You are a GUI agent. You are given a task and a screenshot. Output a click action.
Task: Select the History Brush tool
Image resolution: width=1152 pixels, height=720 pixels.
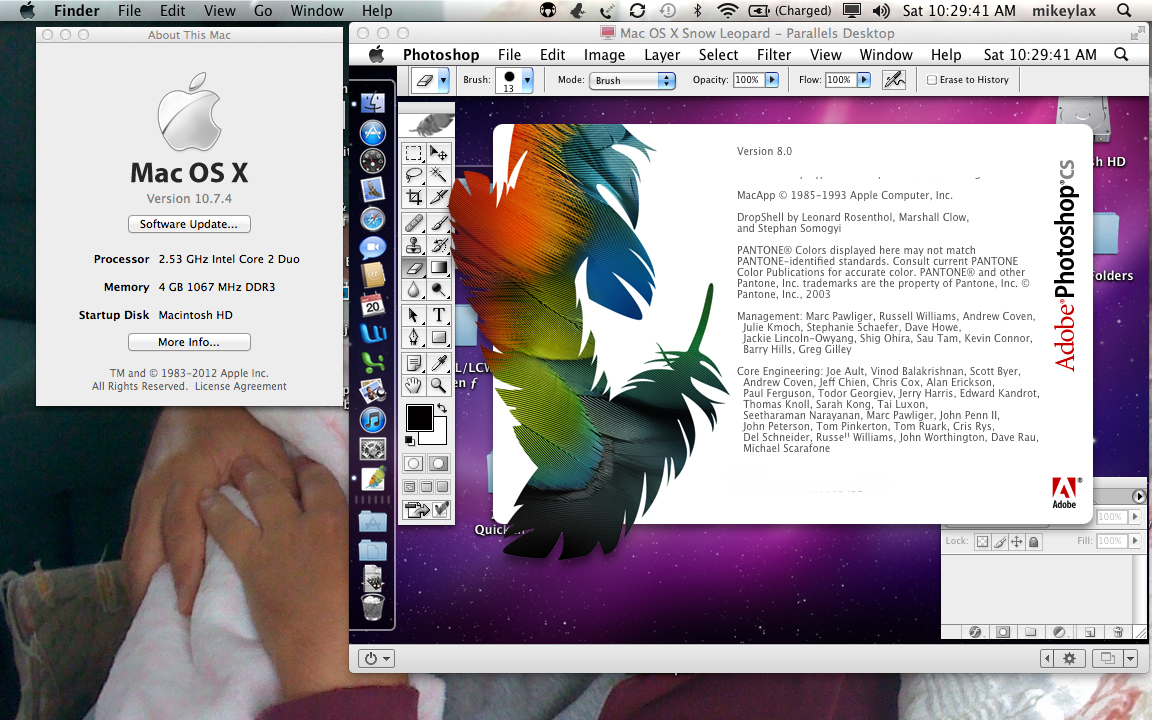point(439,245)
